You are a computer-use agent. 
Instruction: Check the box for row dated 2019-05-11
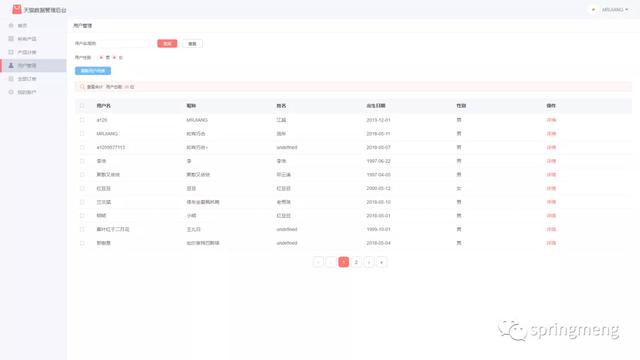82,133
